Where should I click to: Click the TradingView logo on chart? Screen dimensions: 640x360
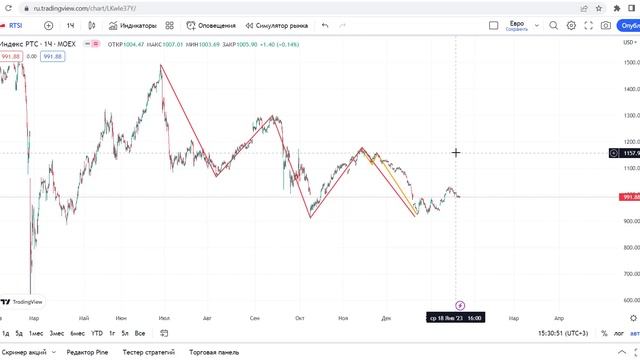coord(22,302)
